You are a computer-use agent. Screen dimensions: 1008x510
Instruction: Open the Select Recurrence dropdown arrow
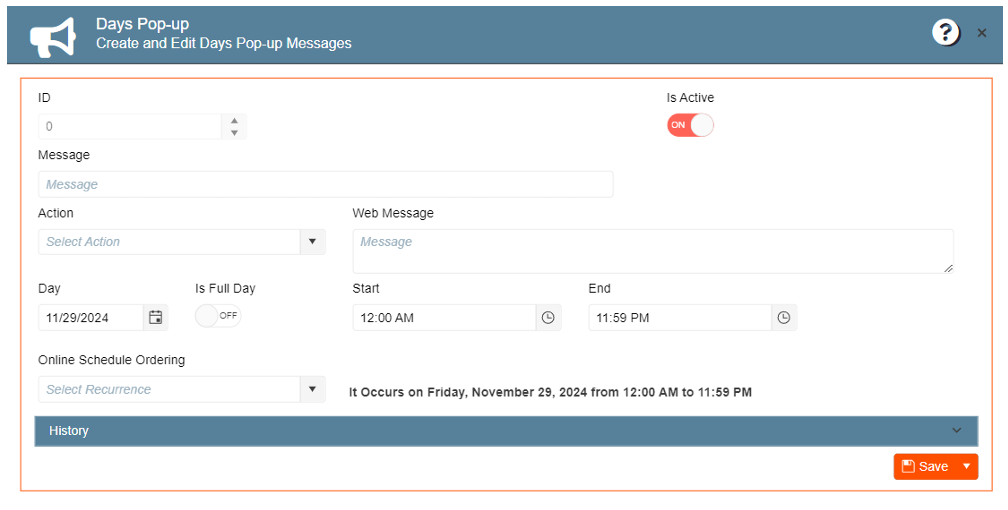(312, 389)
